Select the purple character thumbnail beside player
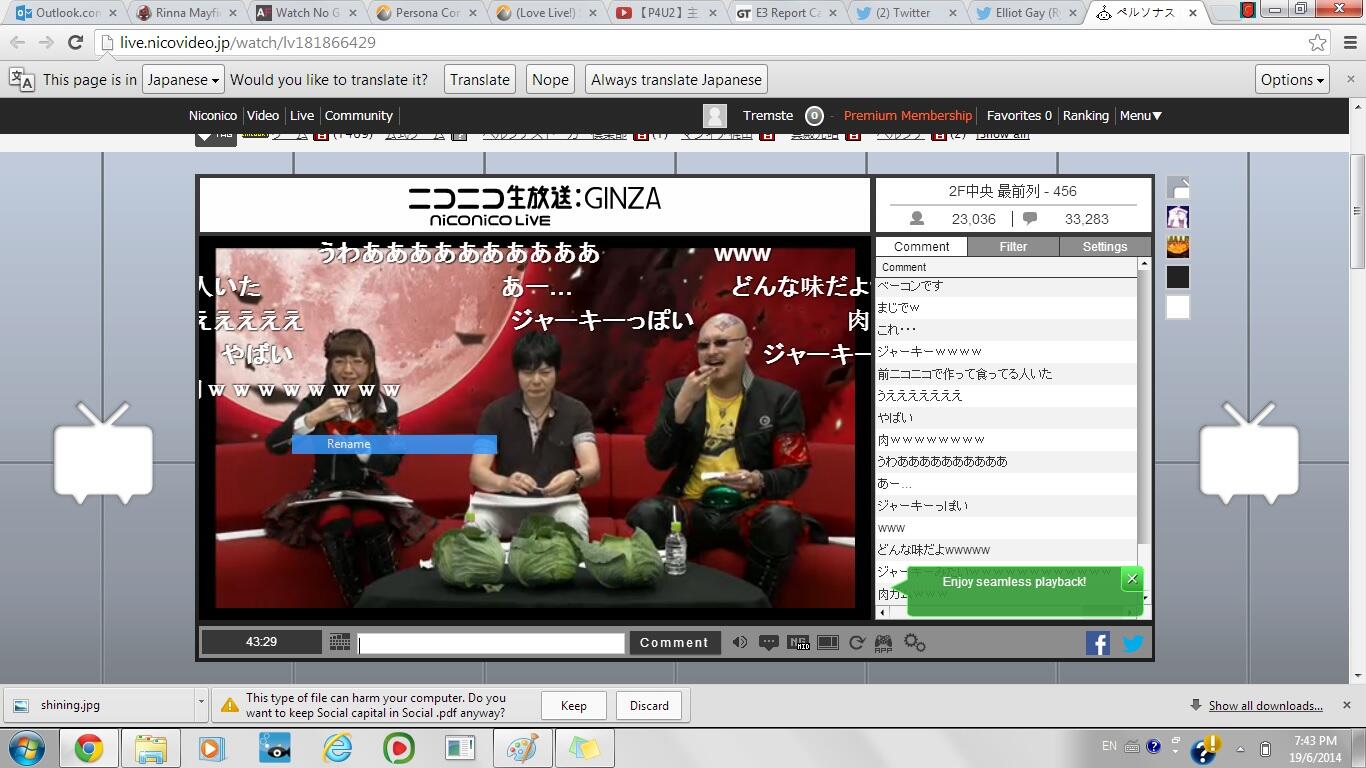 tap(1178, 217)
